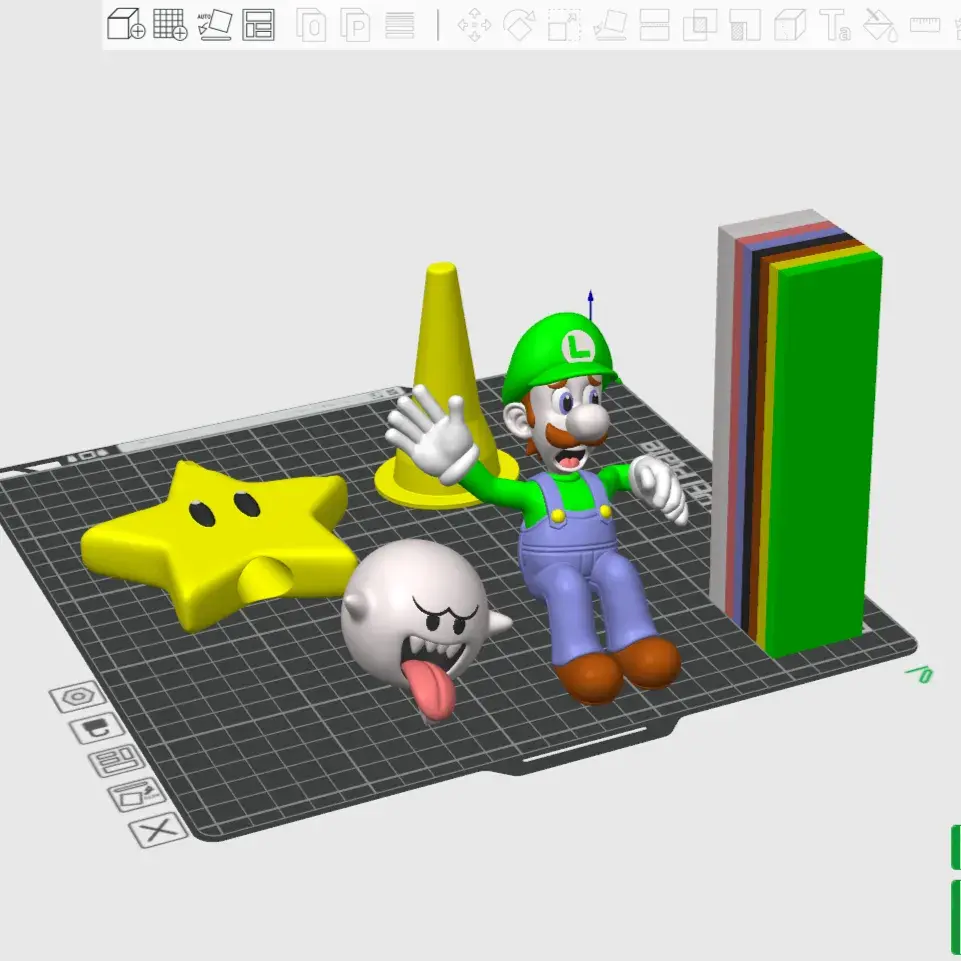
Task: Select the Seam painting tool
Action: click(790, 25)
